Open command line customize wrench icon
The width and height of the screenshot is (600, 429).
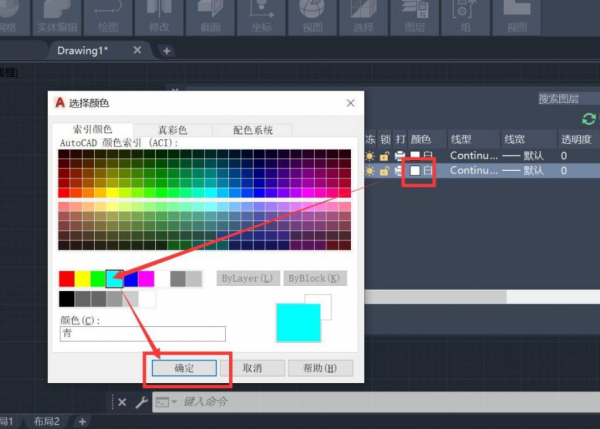click(141, 402)
